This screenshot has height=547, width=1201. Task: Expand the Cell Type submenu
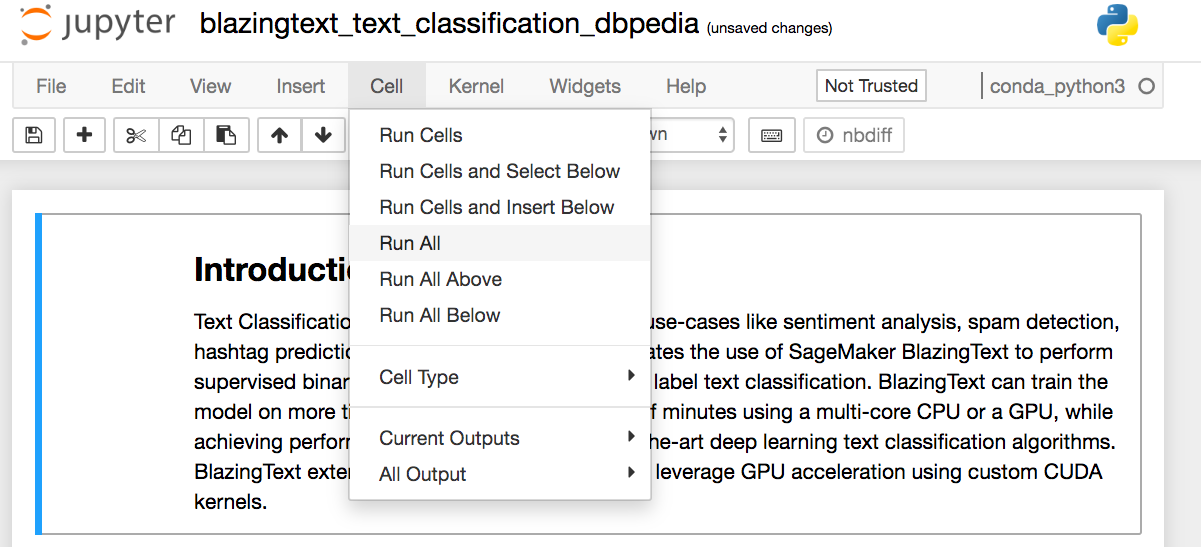tap(500, 377)
